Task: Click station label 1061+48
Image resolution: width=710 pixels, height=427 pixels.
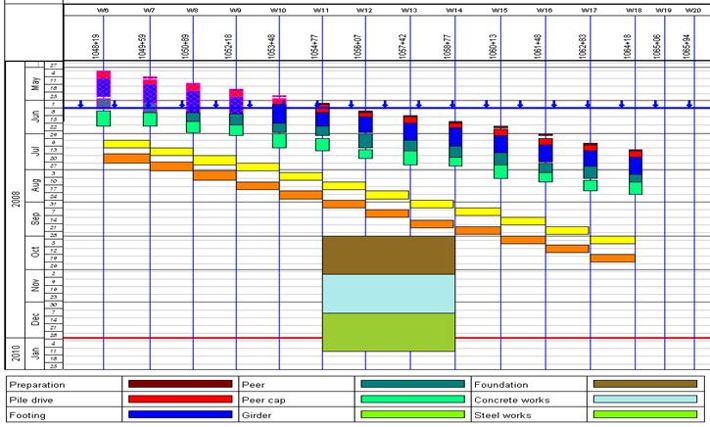Action: click(537, 46)
